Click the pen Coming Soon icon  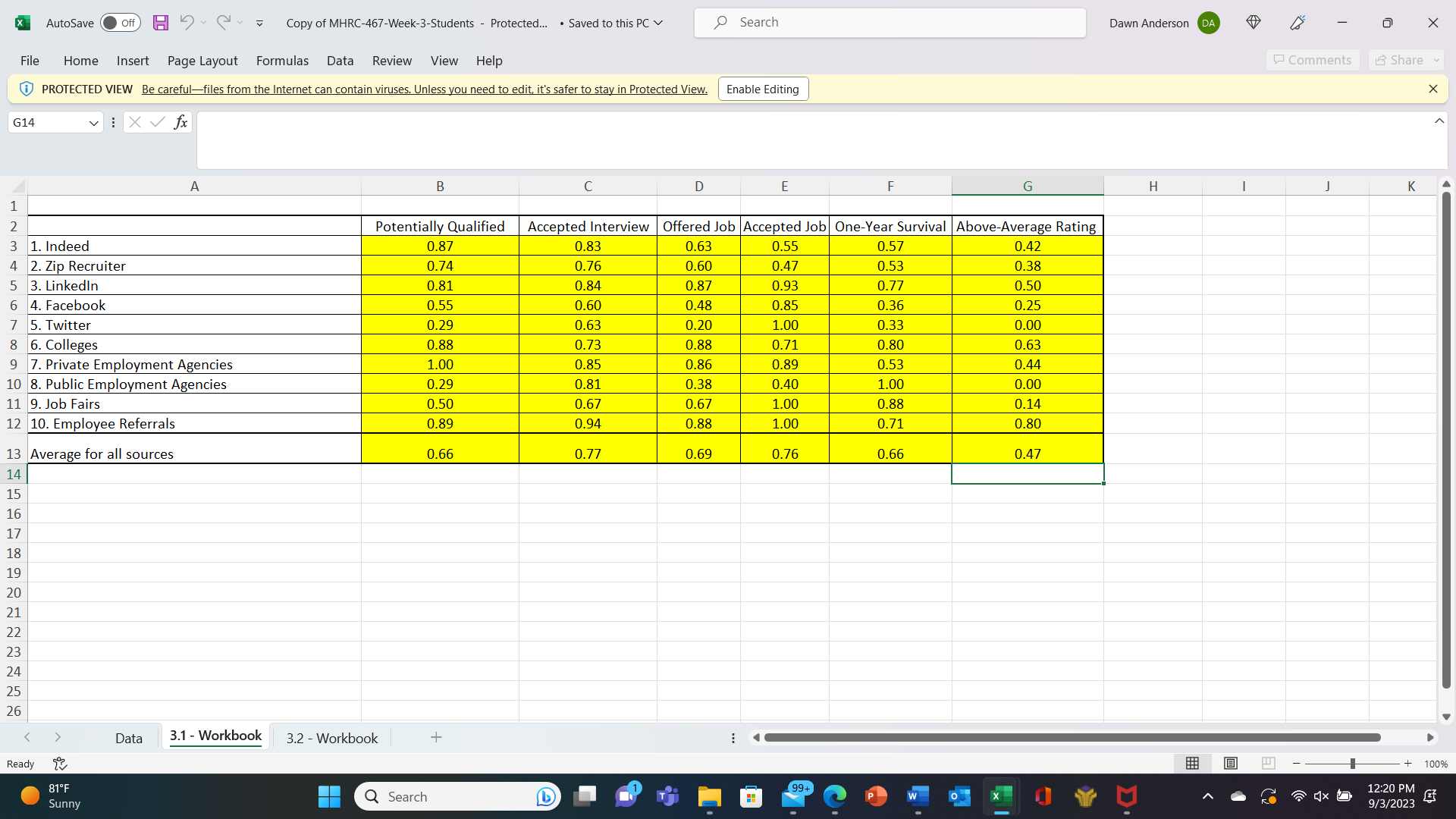pos(1298,23)
